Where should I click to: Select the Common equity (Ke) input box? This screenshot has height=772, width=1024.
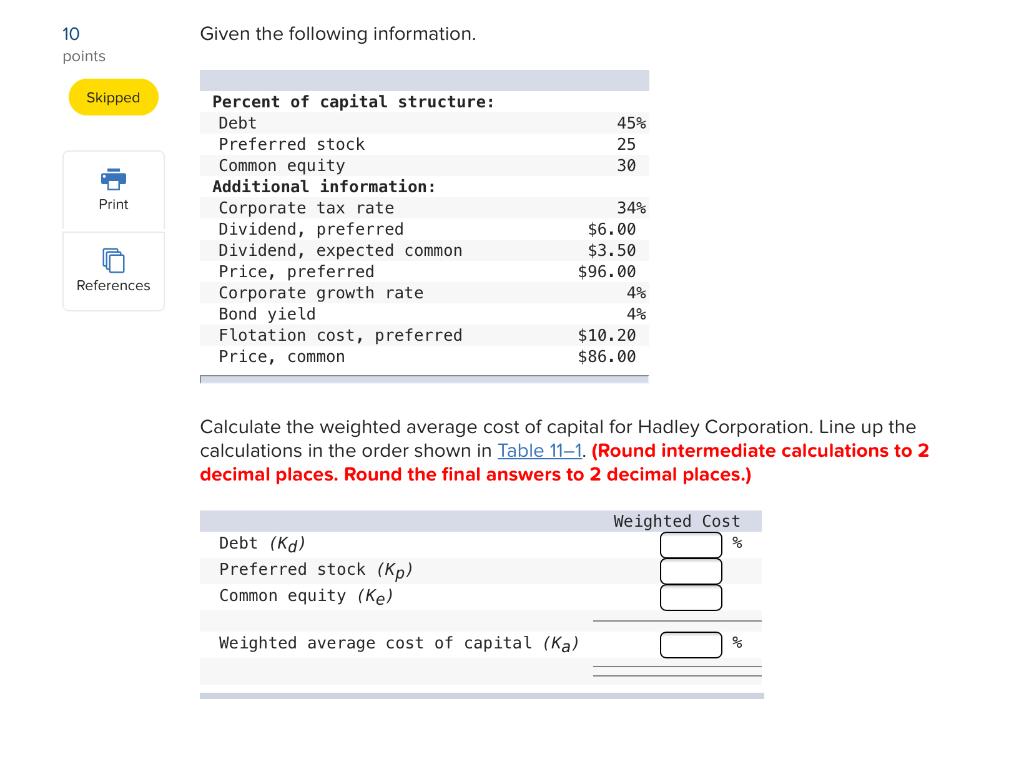(690, 596)
